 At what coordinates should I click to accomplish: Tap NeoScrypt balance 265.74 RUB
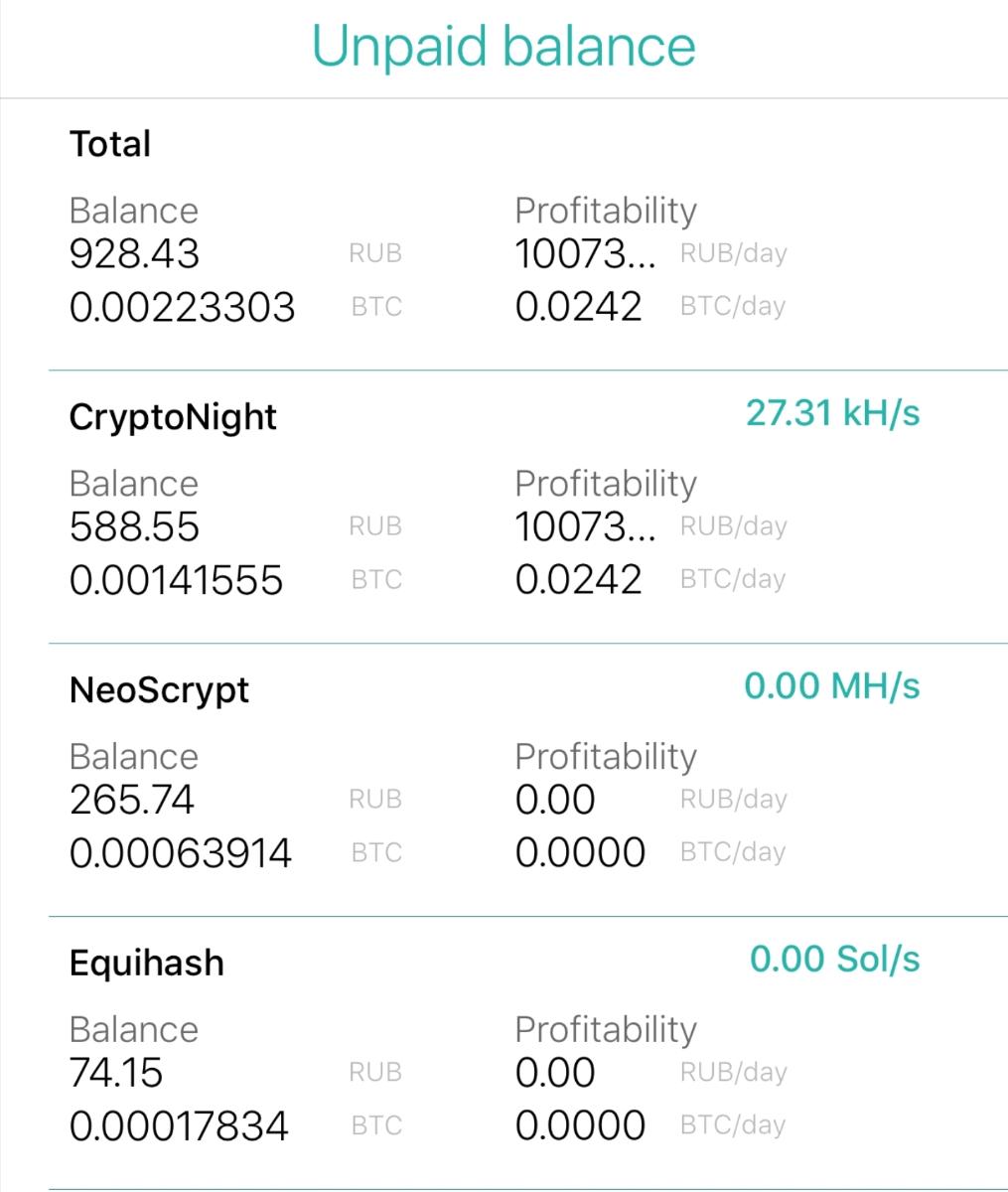point(132,800)
